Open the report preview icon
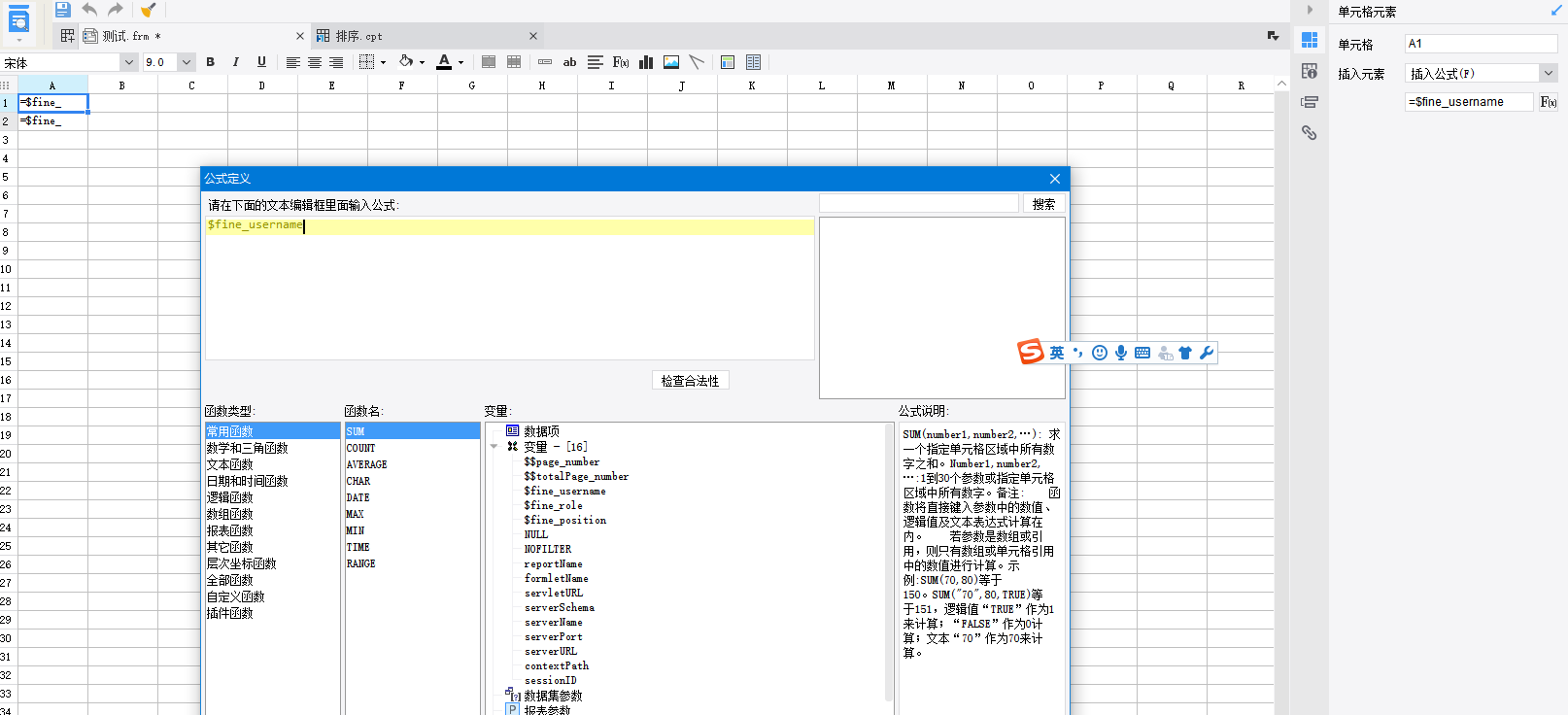The image size is (1568, 715). [18, 20]
